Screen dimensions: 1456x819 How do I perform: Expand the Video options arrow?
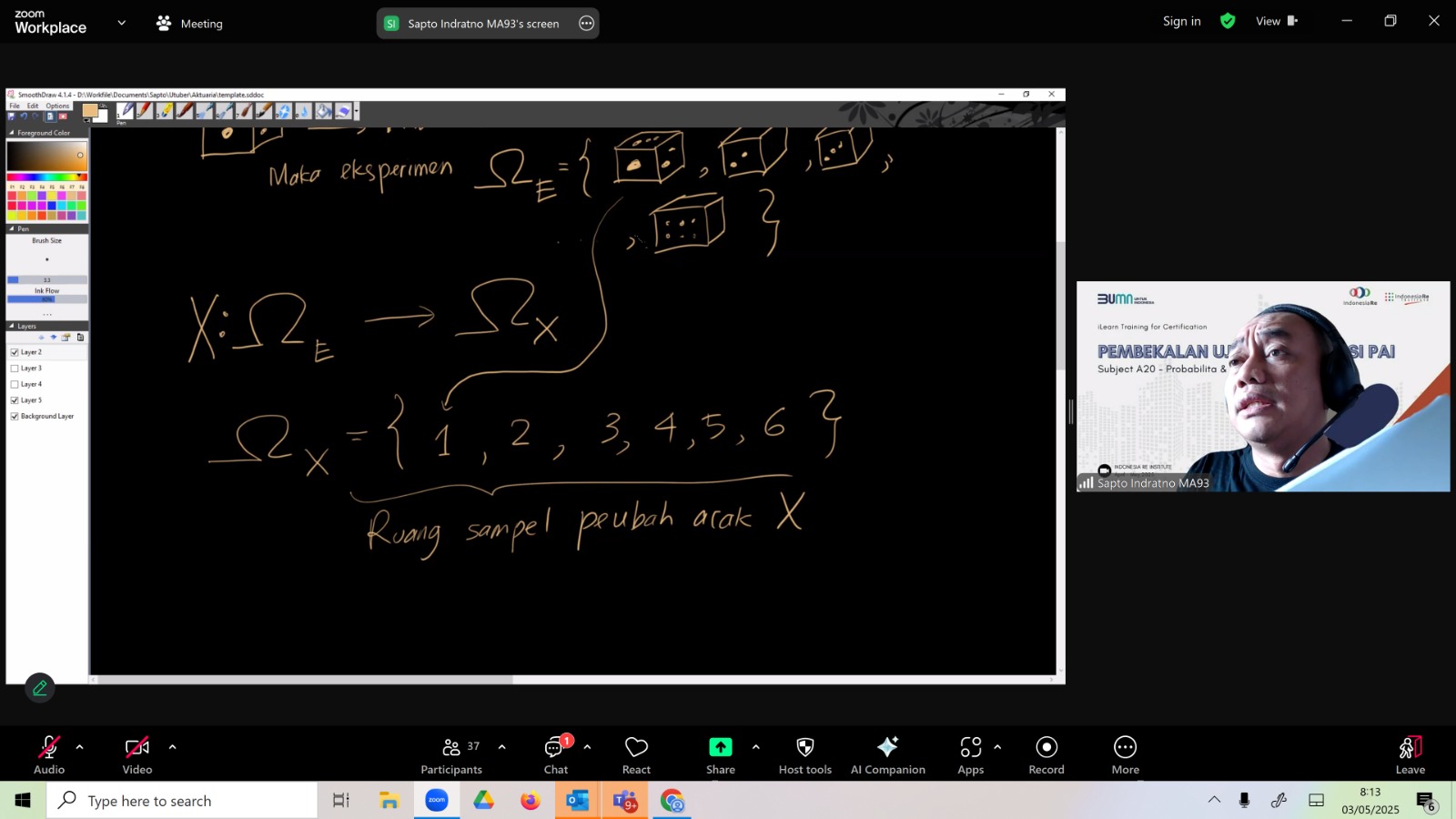point(173,747)
